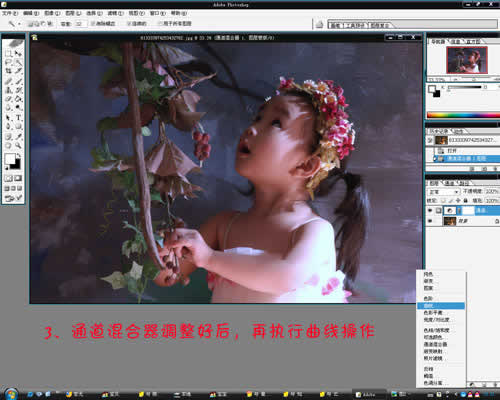Choose 色彩平衡 in the adjustment popup

click(x=441, y=313)
